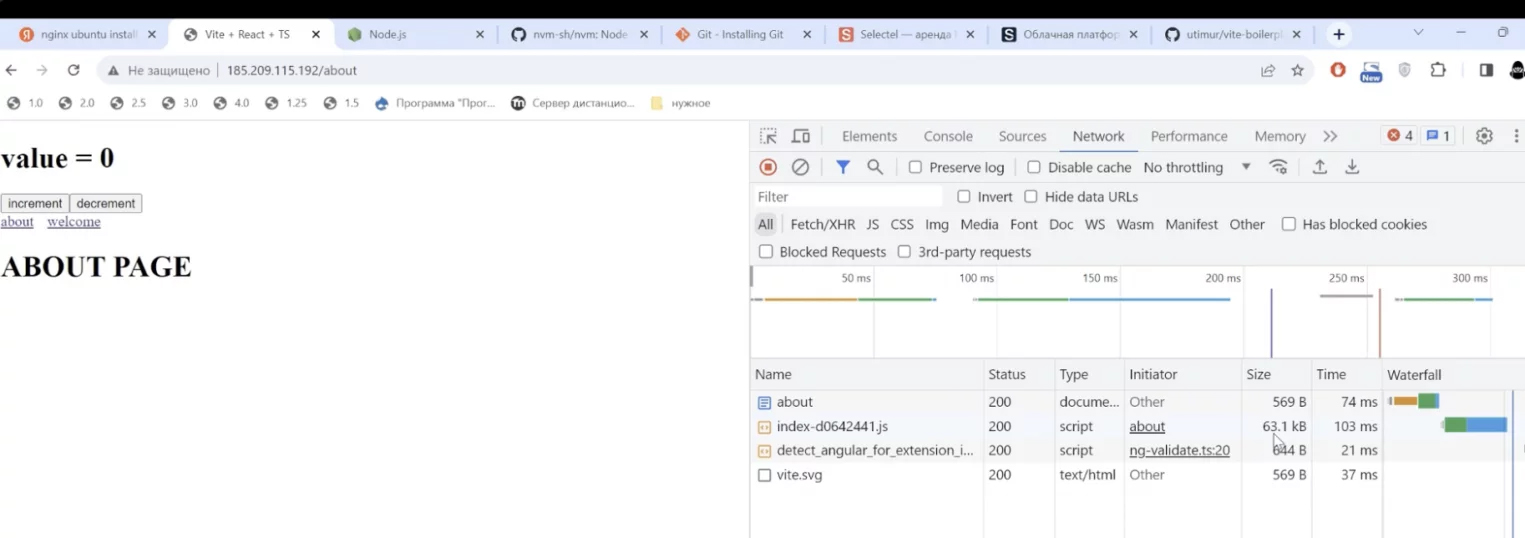Click the network timeline overview at 200 ms

(x=1222, y=310)
